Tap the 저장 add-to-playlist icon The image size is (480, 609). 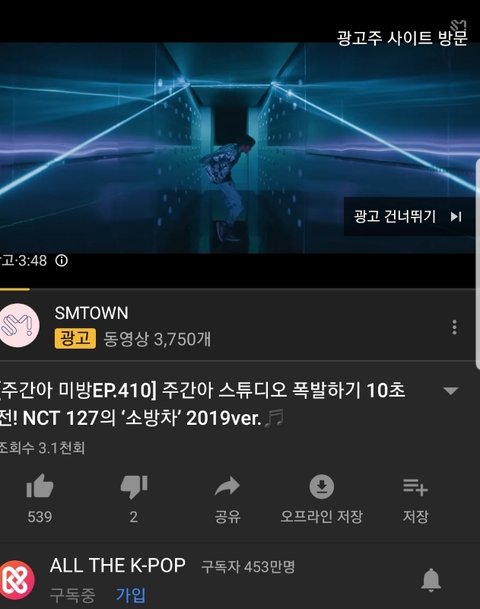tap(415, 487)
